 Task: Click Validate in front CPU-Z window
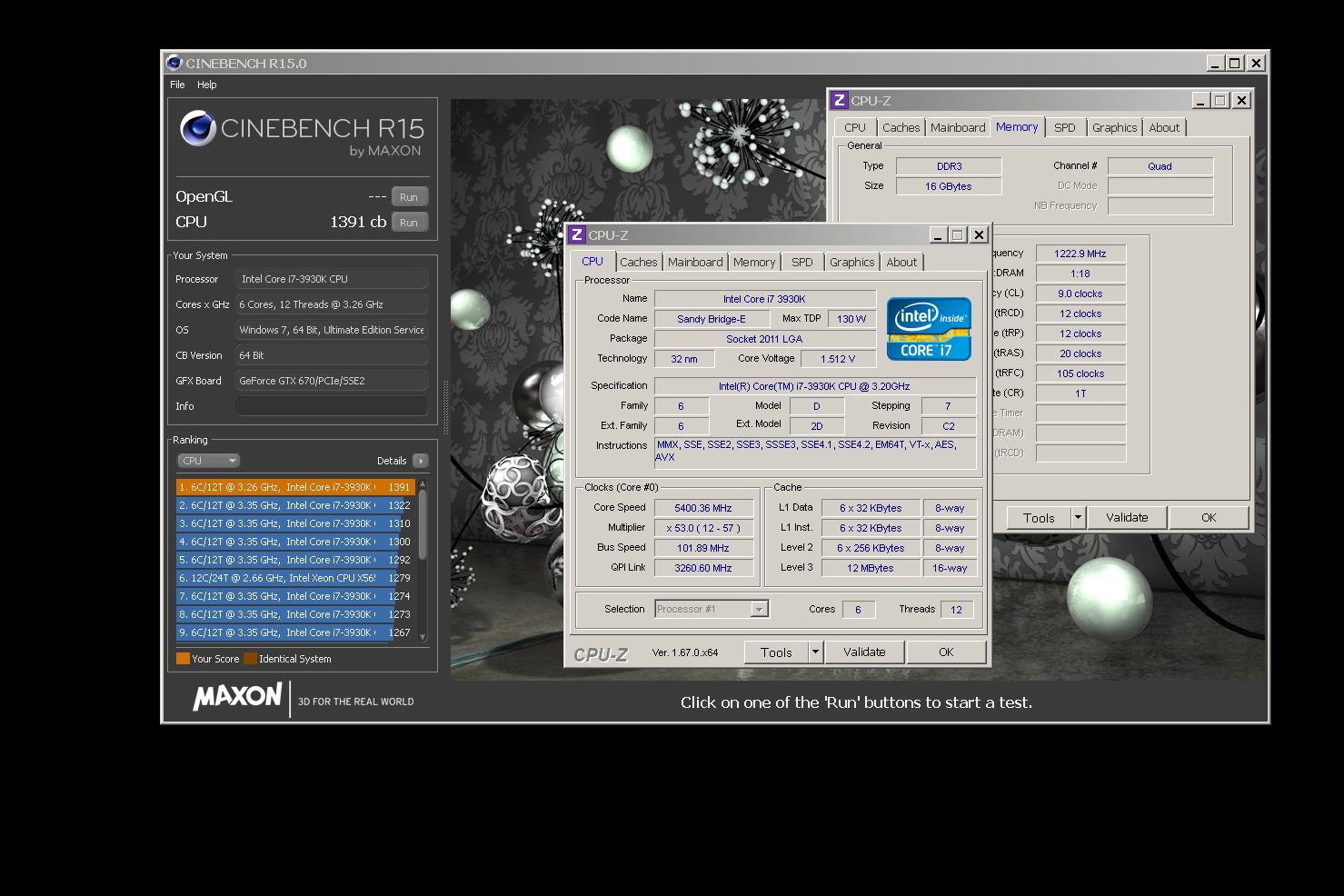point(864,652)
